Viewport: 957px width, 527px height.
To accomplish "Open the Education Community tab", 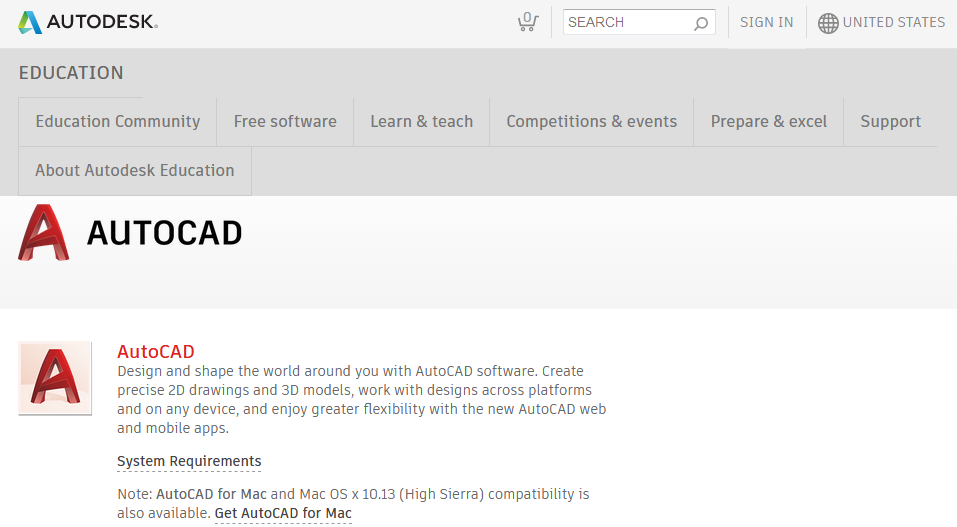I will pos(118,122).
